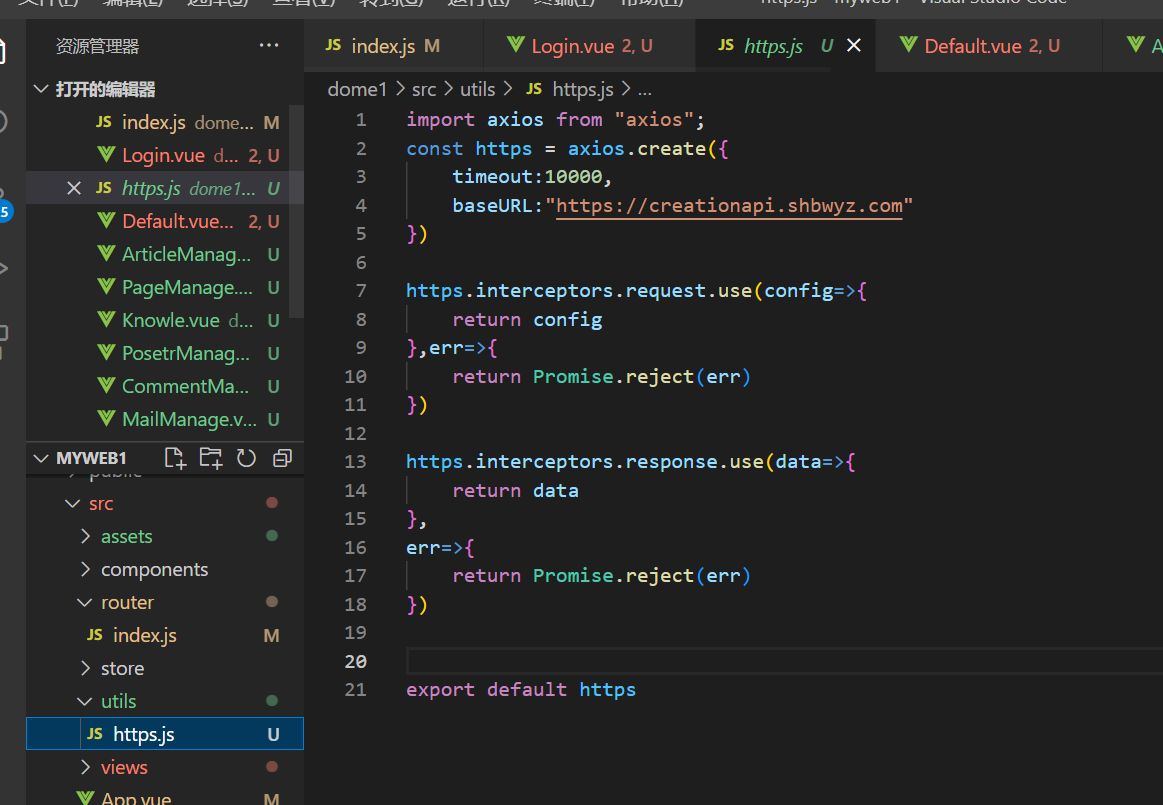Collapse all folders in Explorer
The height and width of the screenshot is (805, 1163).
[x=281, y=457]
